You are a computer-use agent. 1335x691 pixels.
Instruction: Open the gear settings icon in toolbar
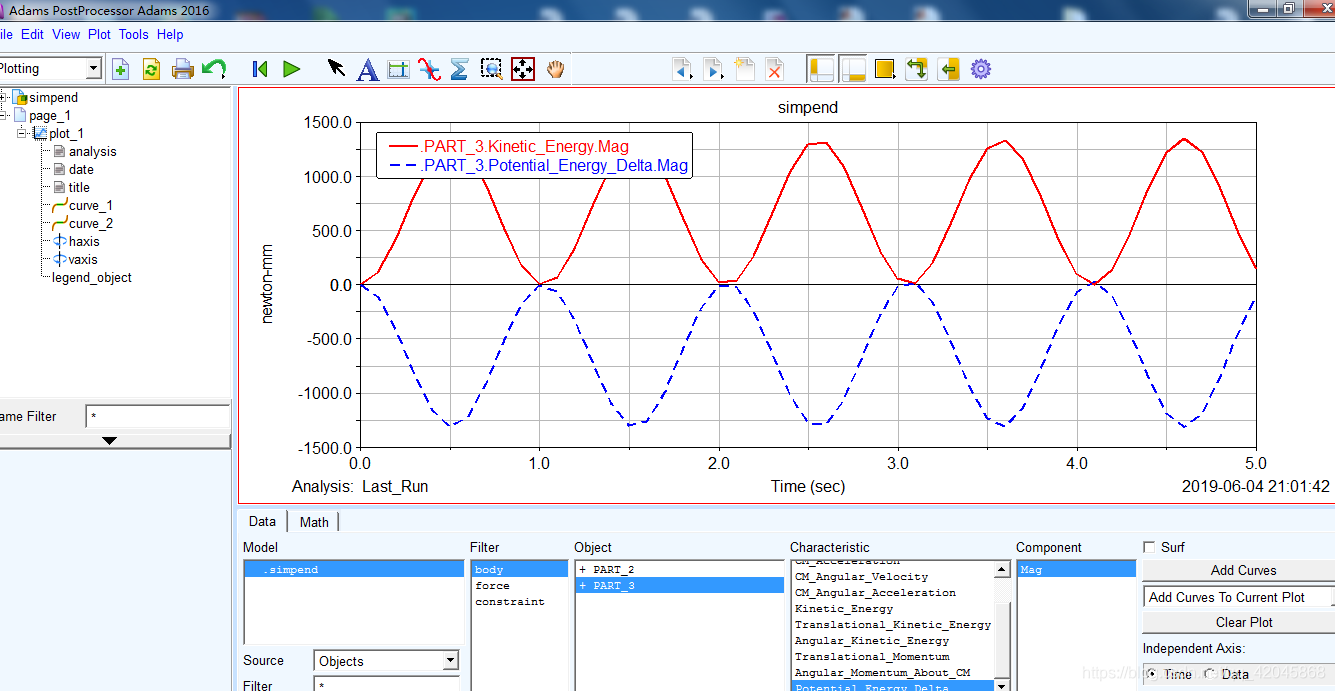click(x=980, y=69)
